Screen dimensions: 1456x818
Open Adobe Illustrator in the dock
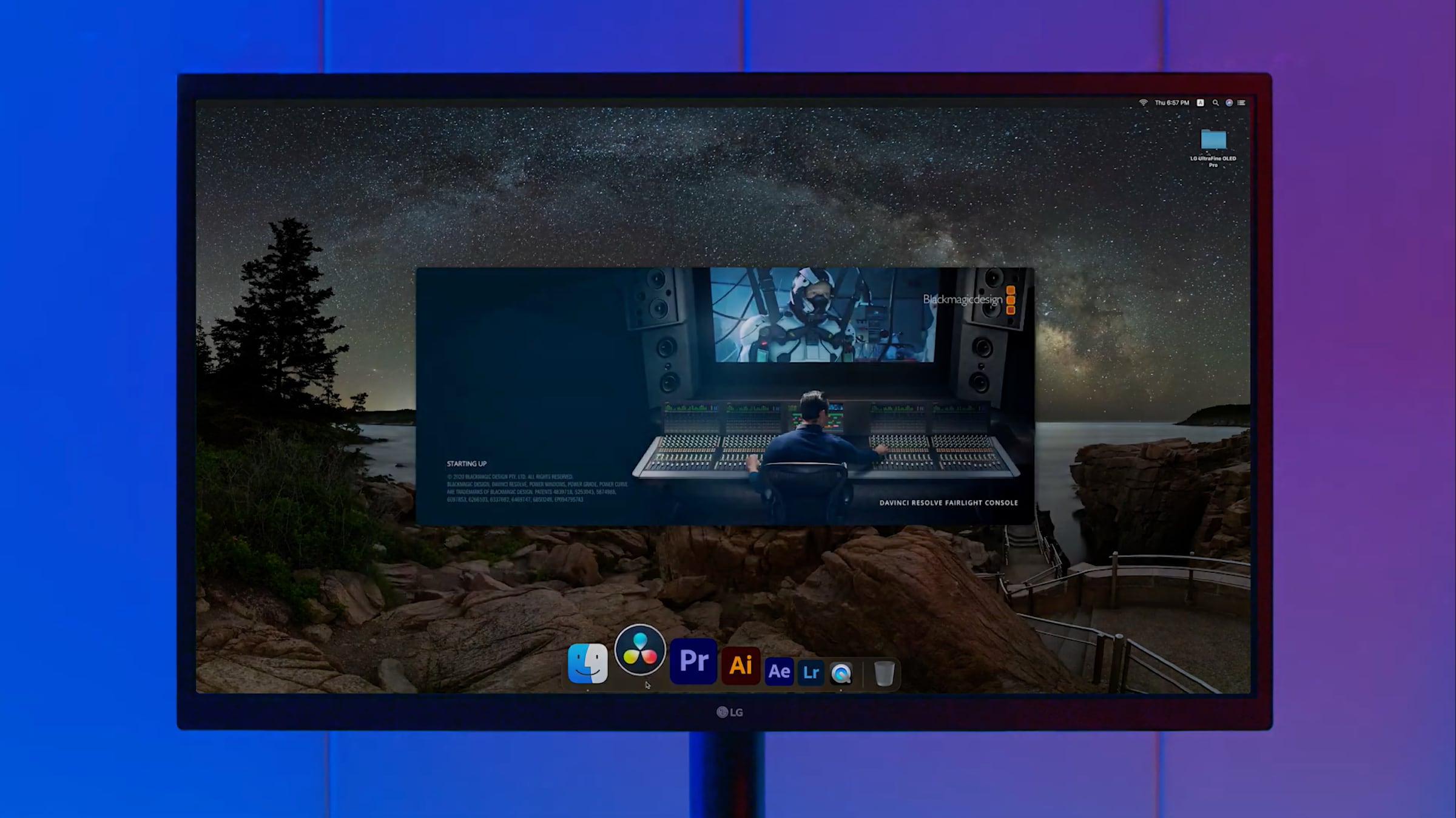(741, 665)
